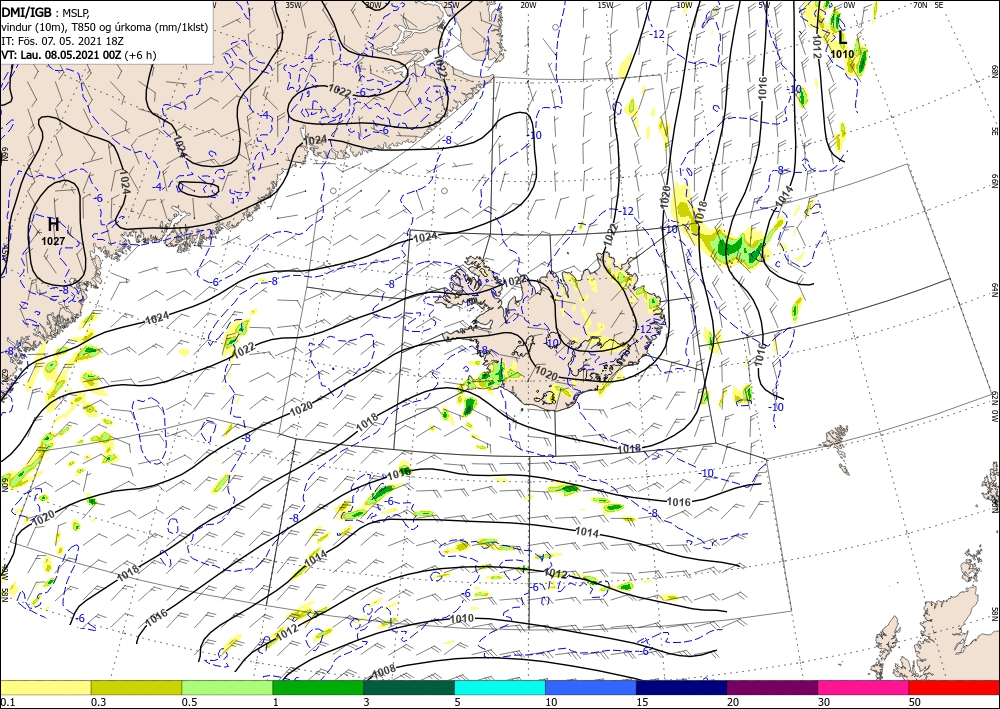The width and height of the screenshot is (1000, 709).
Task: Select the green 1–3 legend swatch
Action: [x=318, y=687]
